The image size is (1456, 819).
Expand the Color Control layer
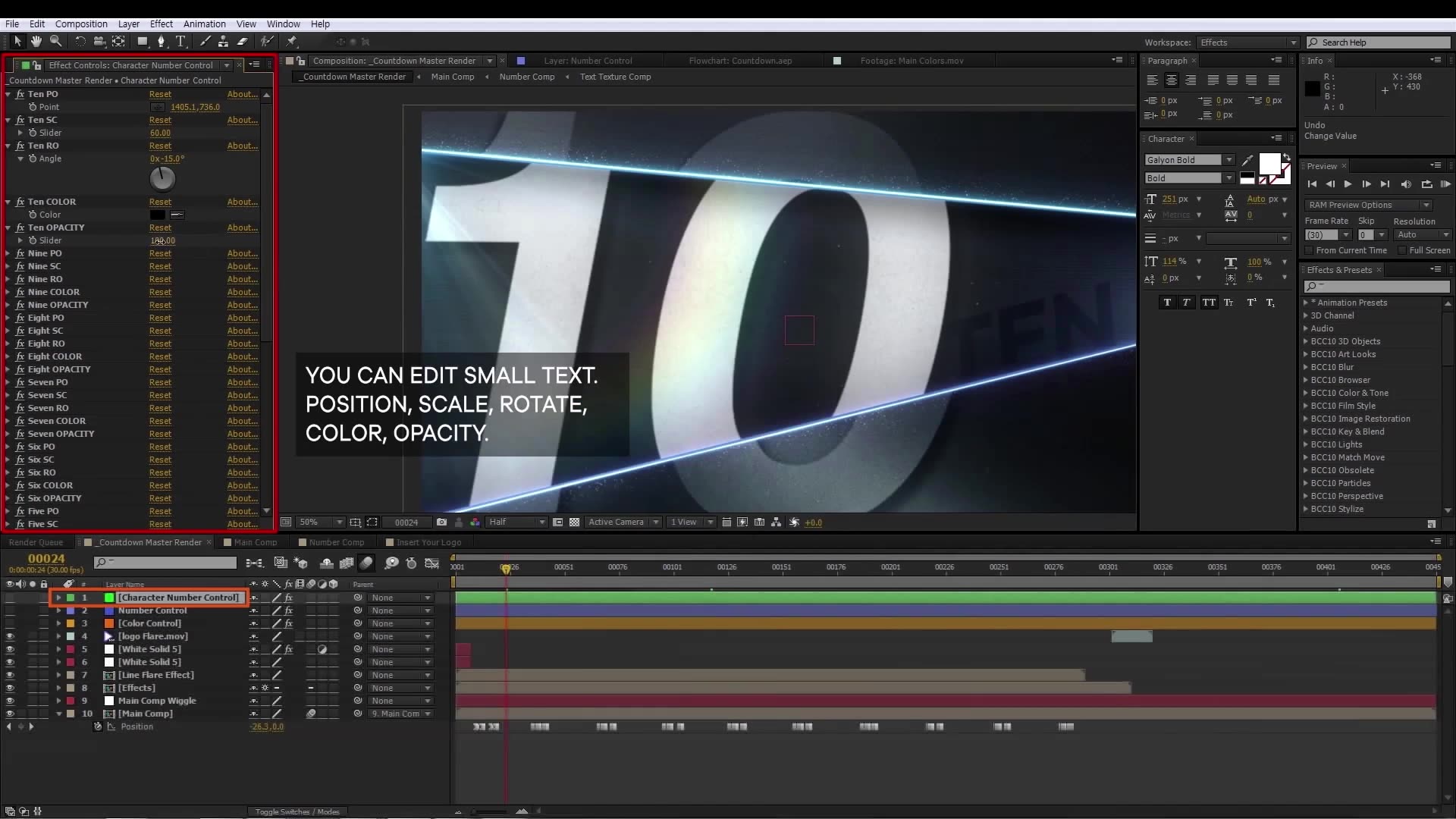(x=58, y=623)
